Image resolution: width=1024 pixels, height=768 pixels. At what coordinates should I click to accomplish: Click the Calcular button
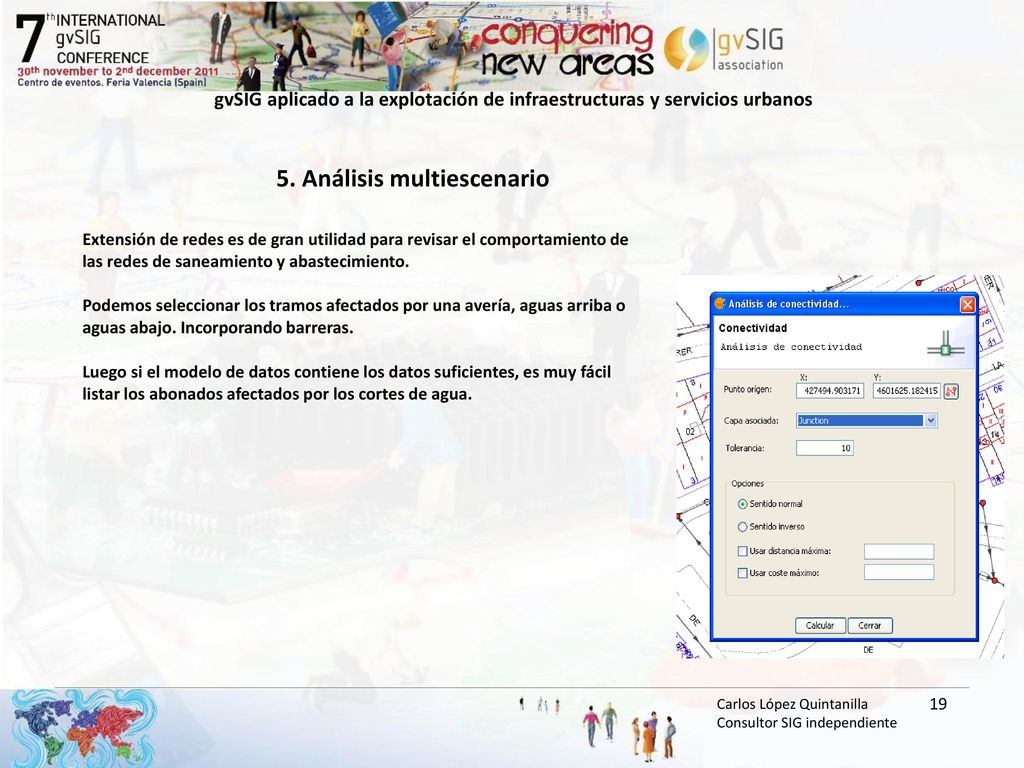coord(820,625)
